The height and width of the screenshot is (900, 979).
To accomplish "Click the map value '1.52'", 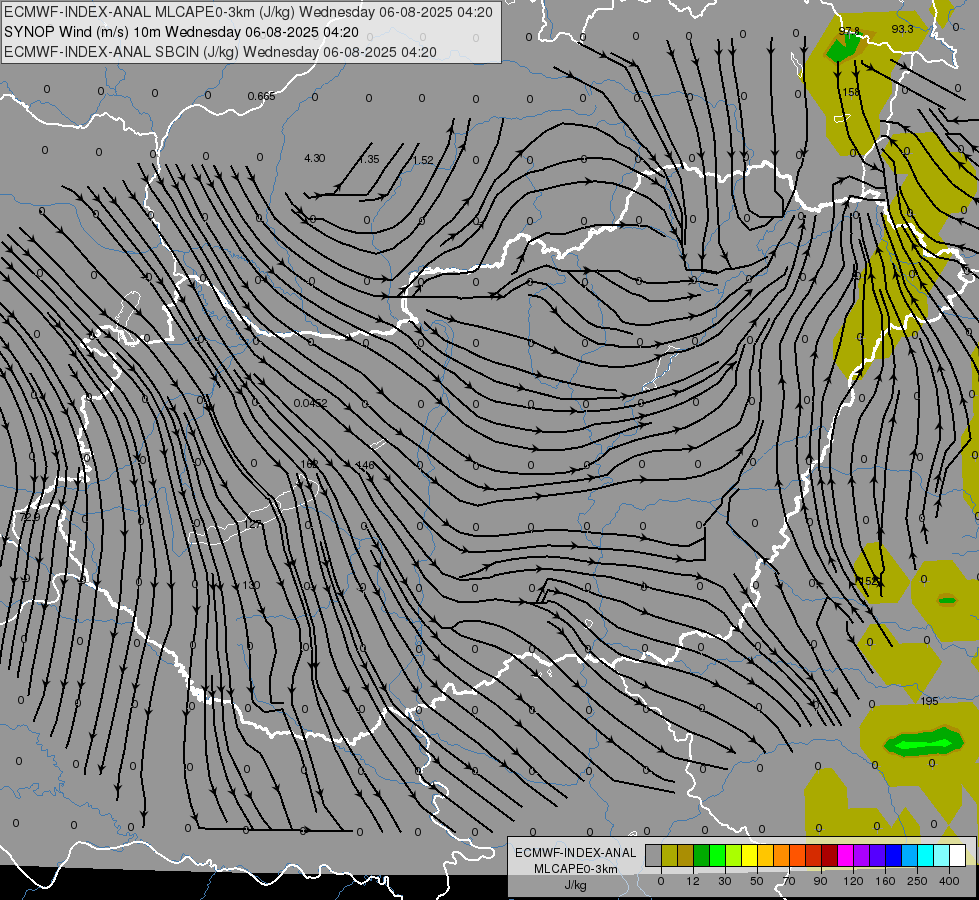I will (x=423, y=160).
